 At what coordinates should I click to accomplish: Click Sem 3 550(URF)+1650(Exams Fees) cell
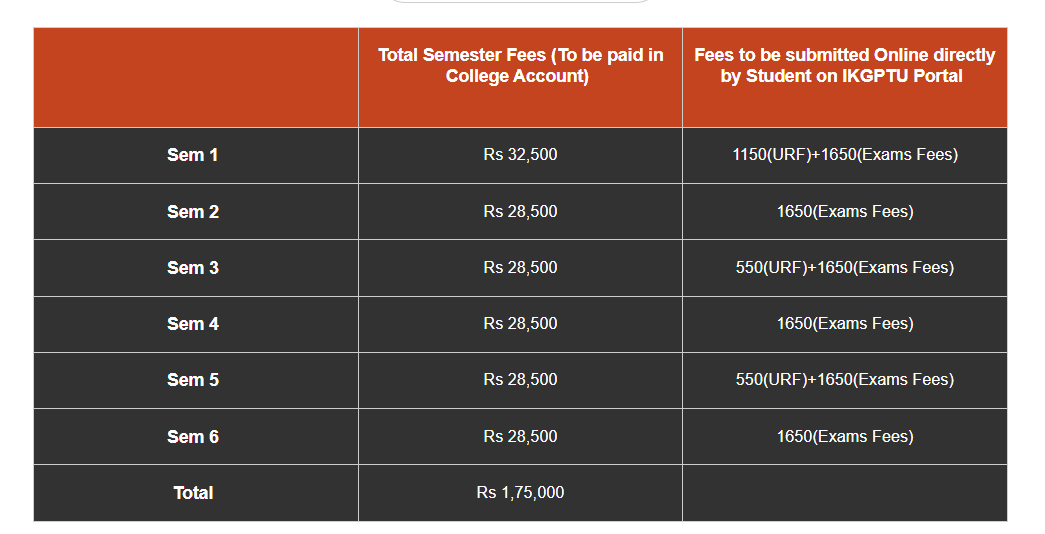[x=844, y=268]
